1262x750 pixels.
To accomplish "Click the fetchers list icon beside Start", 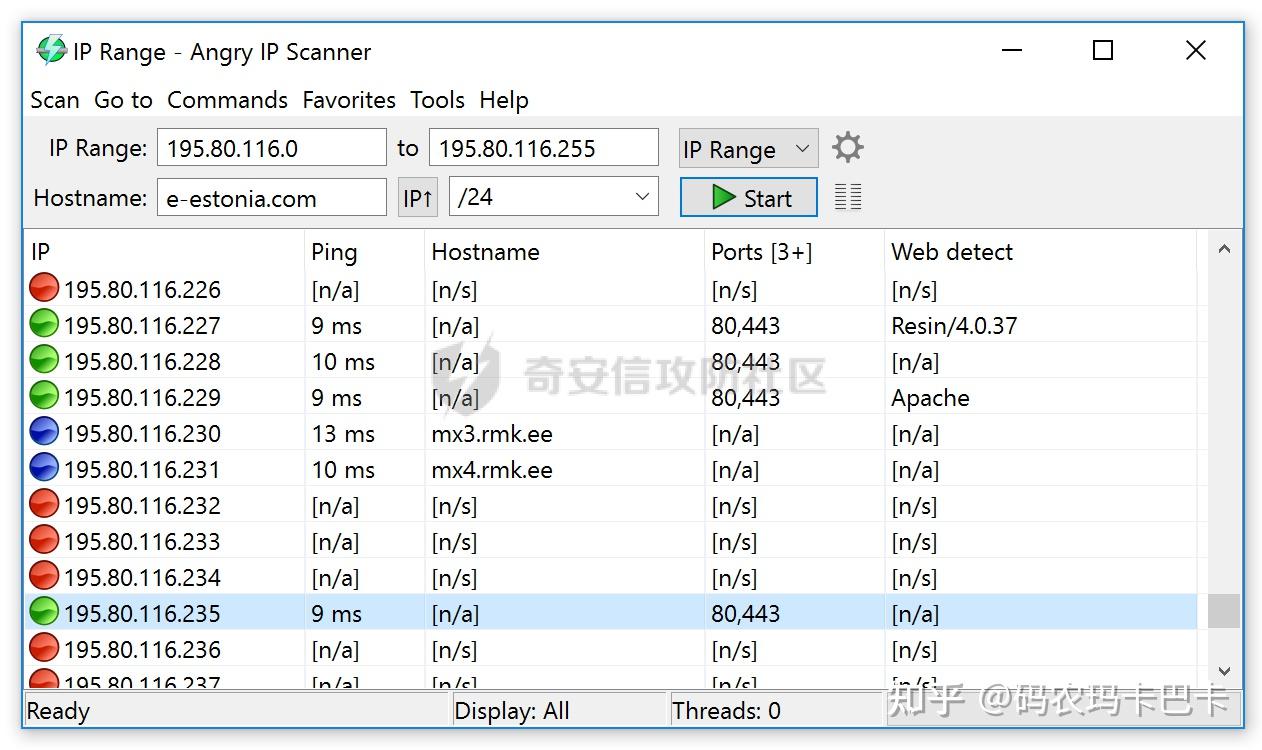I will click(x=847, y=196).
